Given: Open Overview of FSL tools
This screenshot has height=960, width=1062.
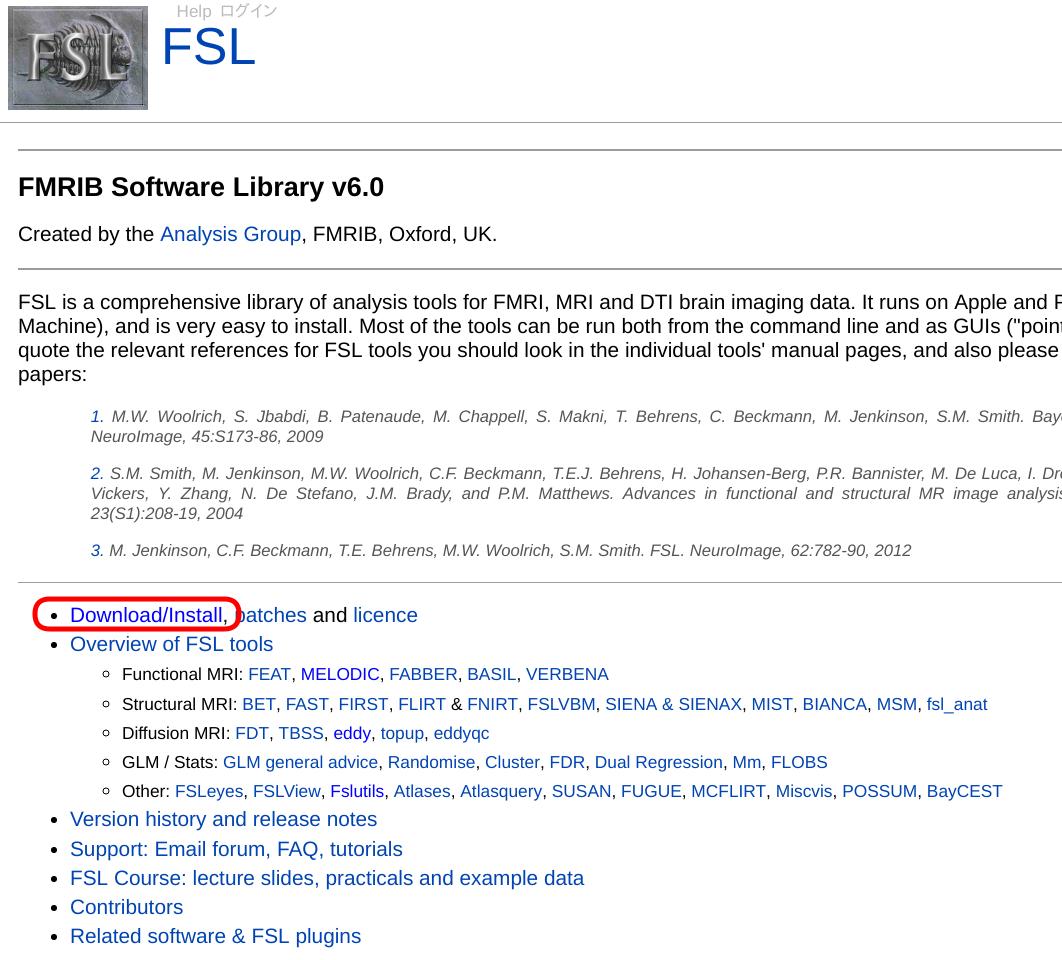Looking at the screenshot, I should coord(171,644).
